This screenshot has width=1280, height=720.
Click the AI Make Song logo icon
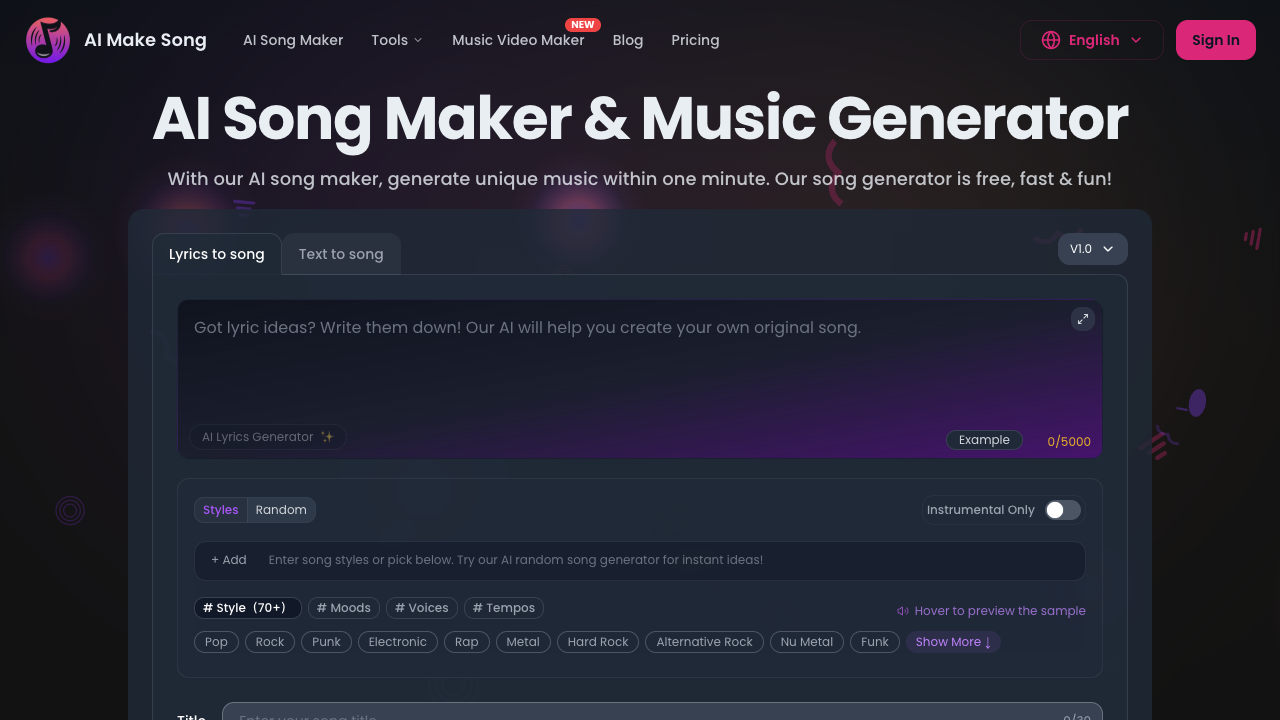47,40
